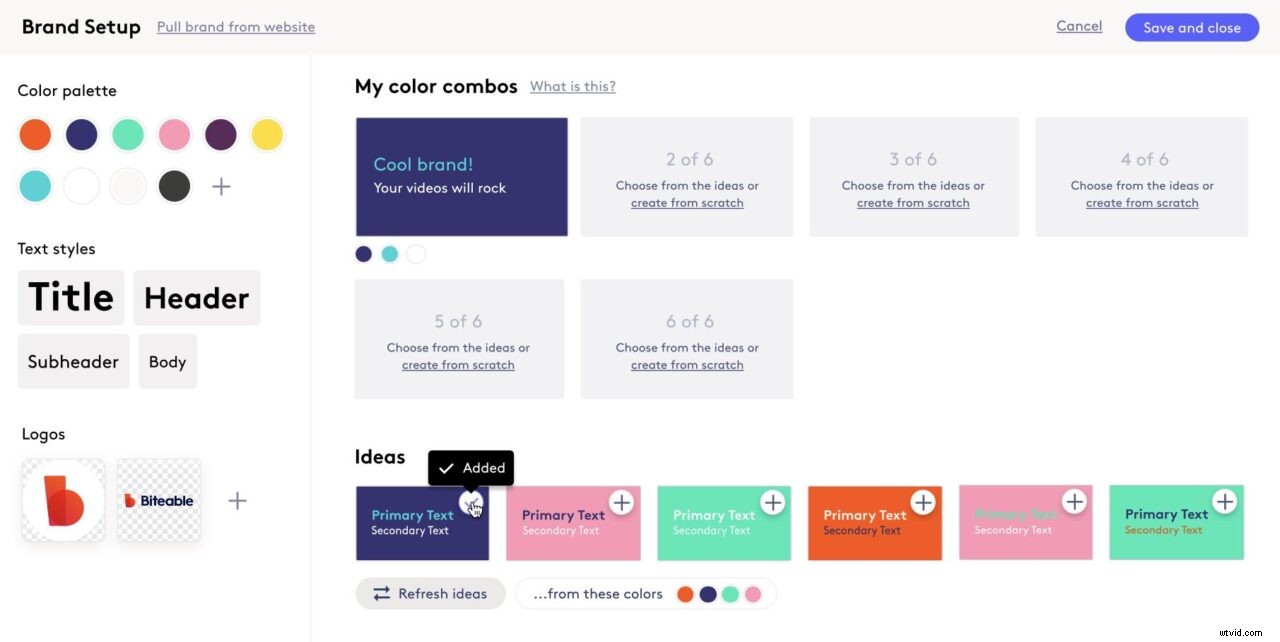
Task: Create combo 2 of 6 from scratch
Action: click(x=686, y=202)
